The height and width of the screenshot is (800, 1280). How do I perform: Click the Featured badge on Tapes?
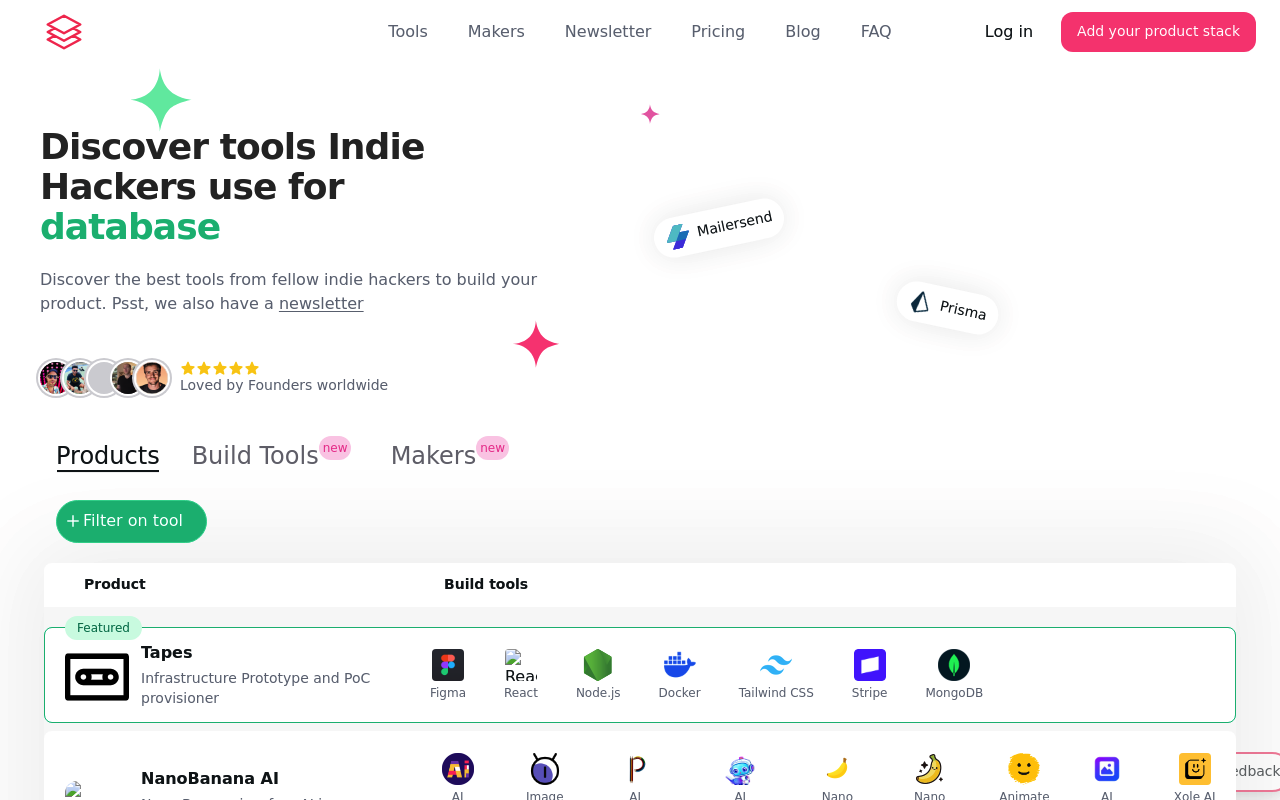(103, 628)
